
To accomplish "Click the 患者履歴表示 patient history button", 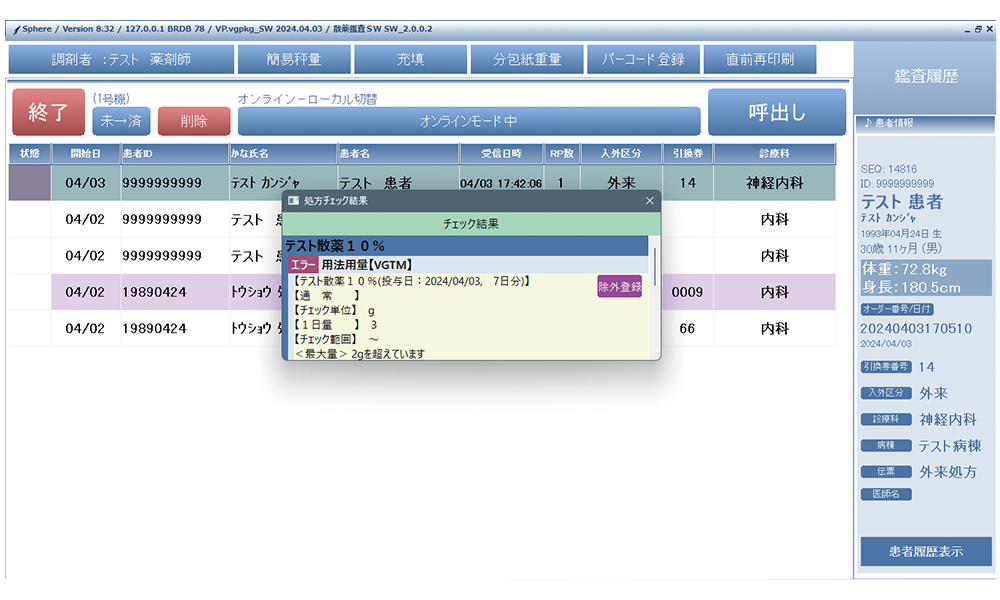I will 926,552.
